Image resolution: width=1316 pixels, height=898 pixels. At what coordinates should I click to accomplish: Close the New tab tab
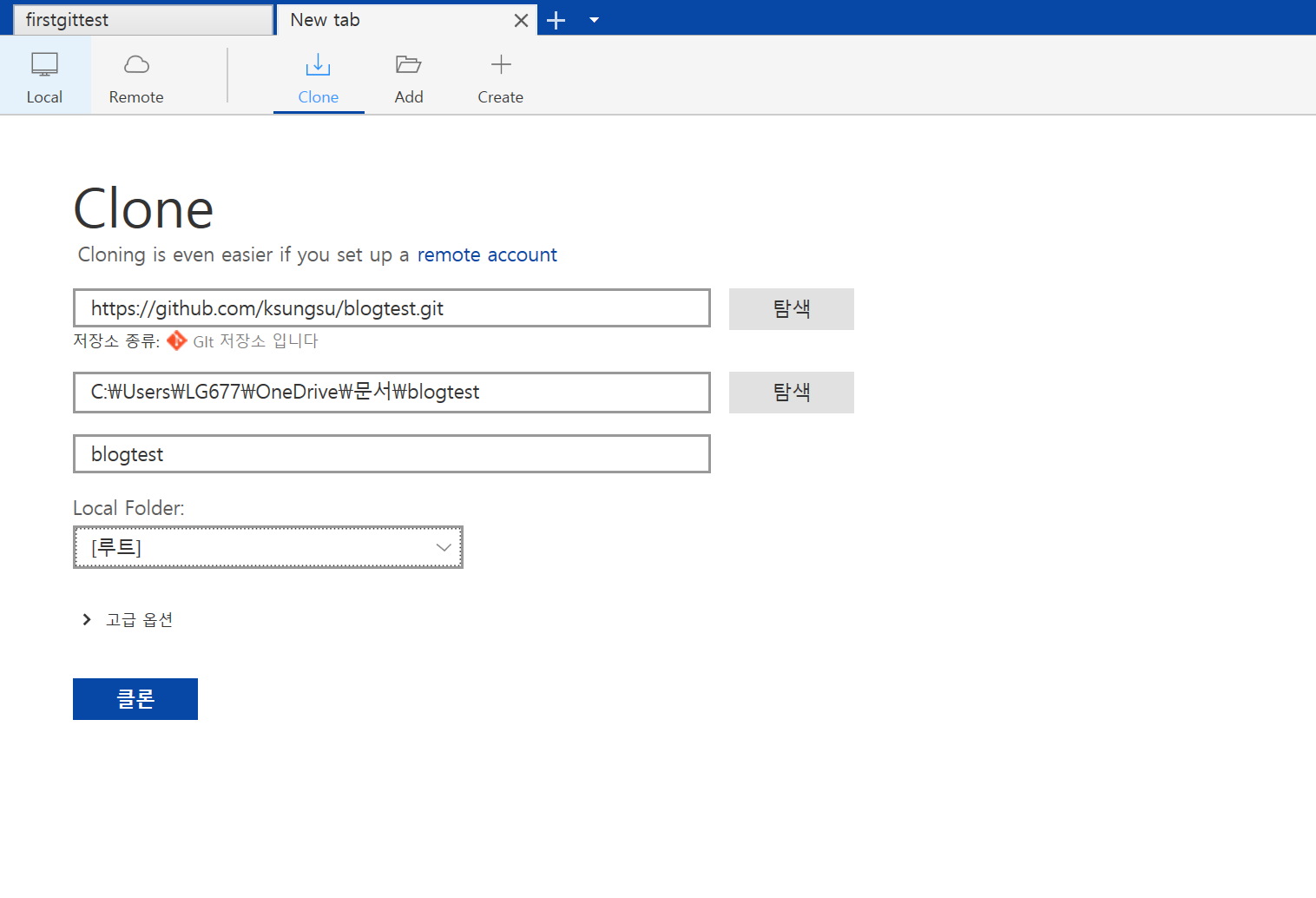(521, 21)
